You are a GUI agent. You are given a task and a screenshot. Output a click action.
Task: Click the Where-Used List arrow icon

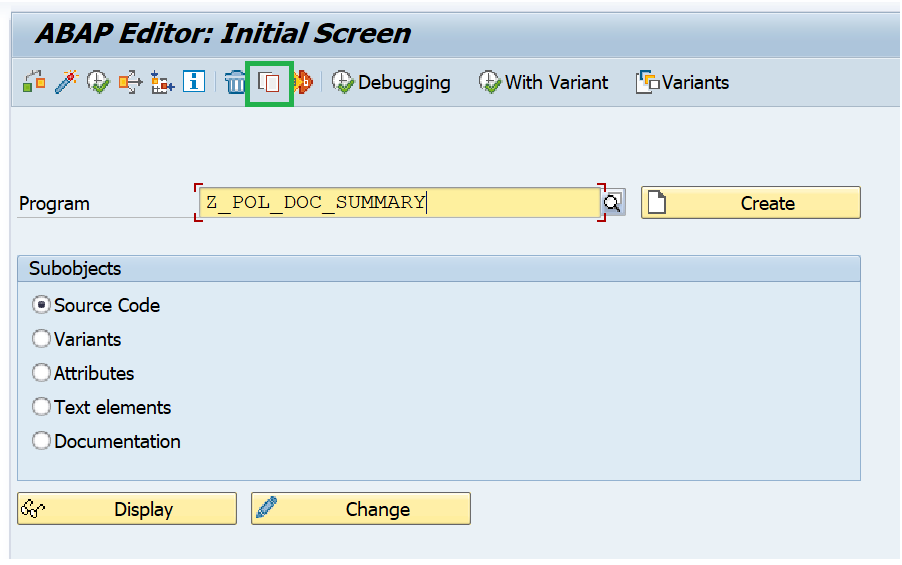[131, 82]
